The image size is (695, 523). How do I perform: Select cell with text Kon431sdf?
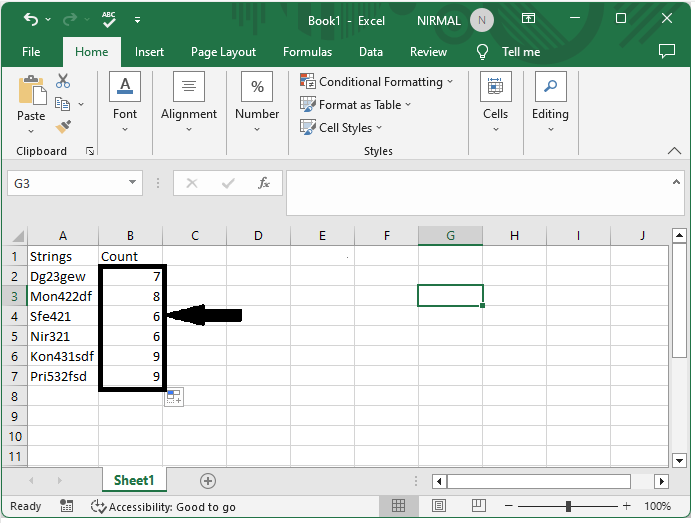(x=63, y=356)
